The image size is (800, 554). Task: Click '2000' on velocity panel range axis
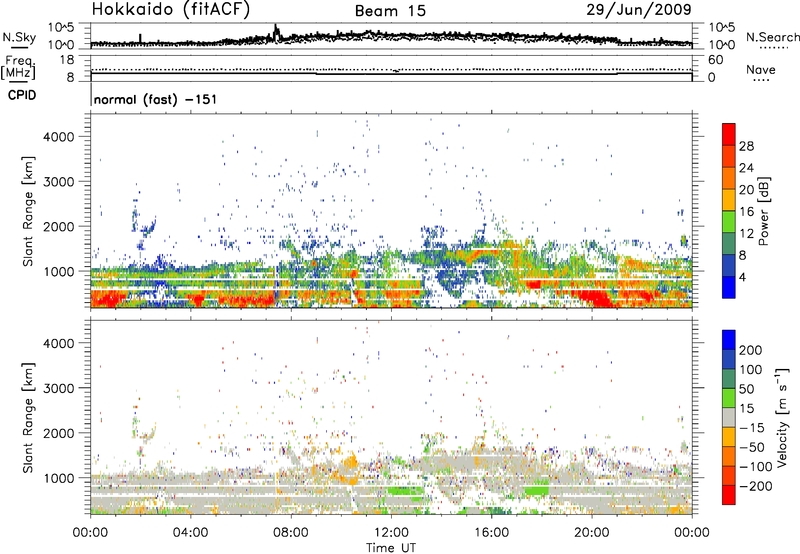(x=59, y=433)
